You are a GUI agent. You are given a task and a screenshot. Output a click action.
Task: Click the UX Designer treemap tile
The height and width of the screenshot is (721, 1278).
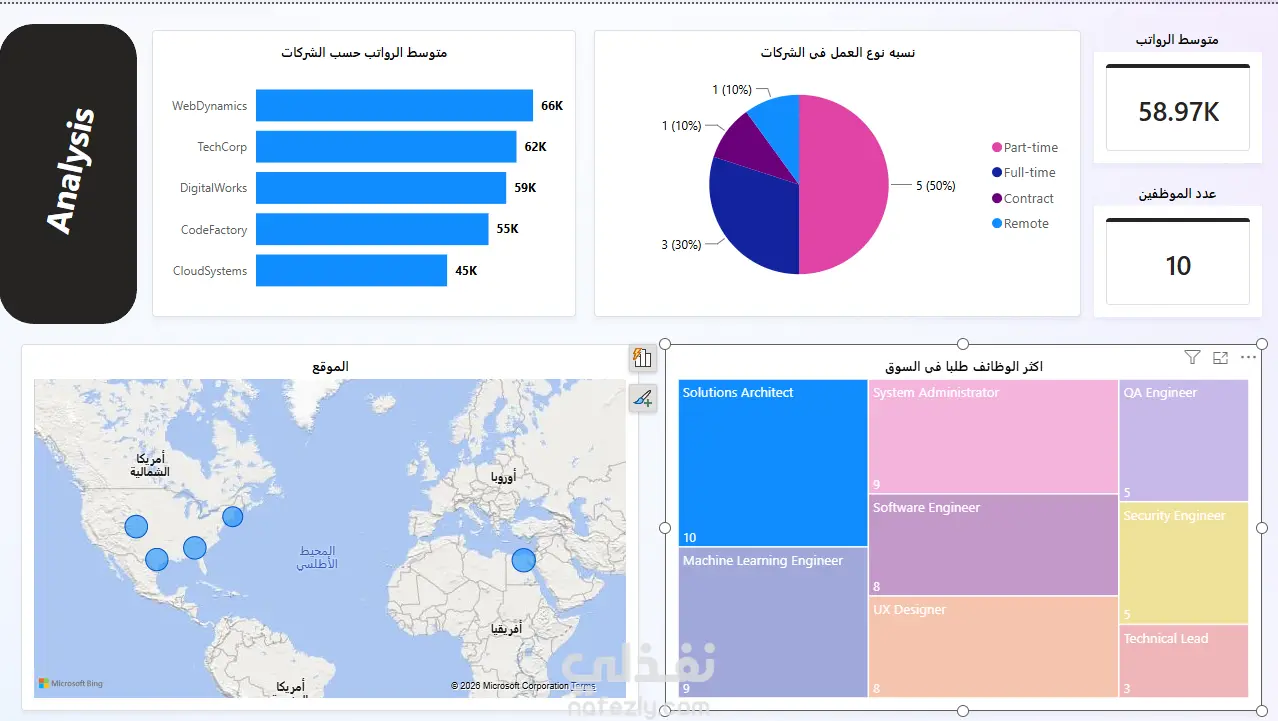pyautogui.click(x=993, y=647)
